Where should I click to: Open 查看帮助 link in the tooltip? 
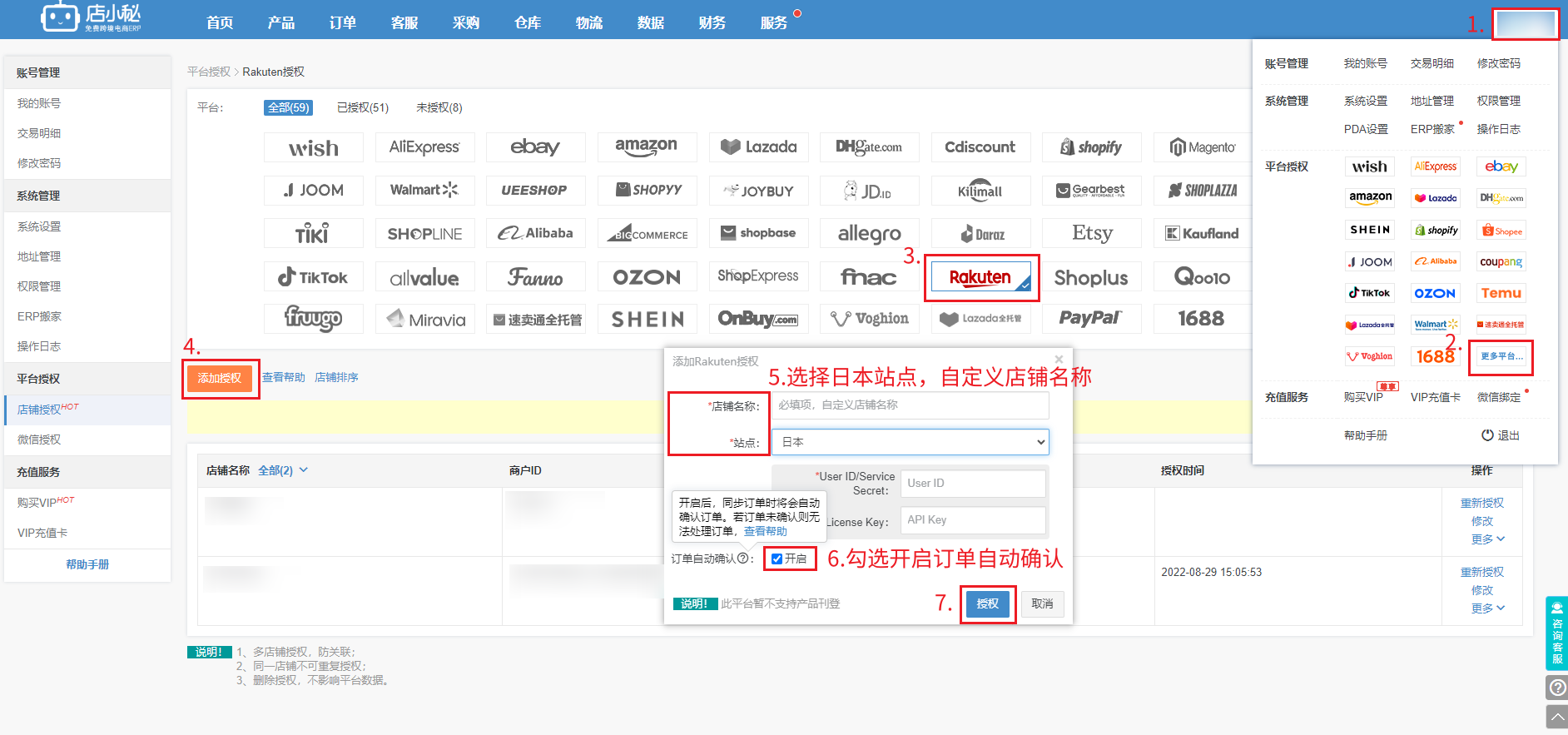765,531
